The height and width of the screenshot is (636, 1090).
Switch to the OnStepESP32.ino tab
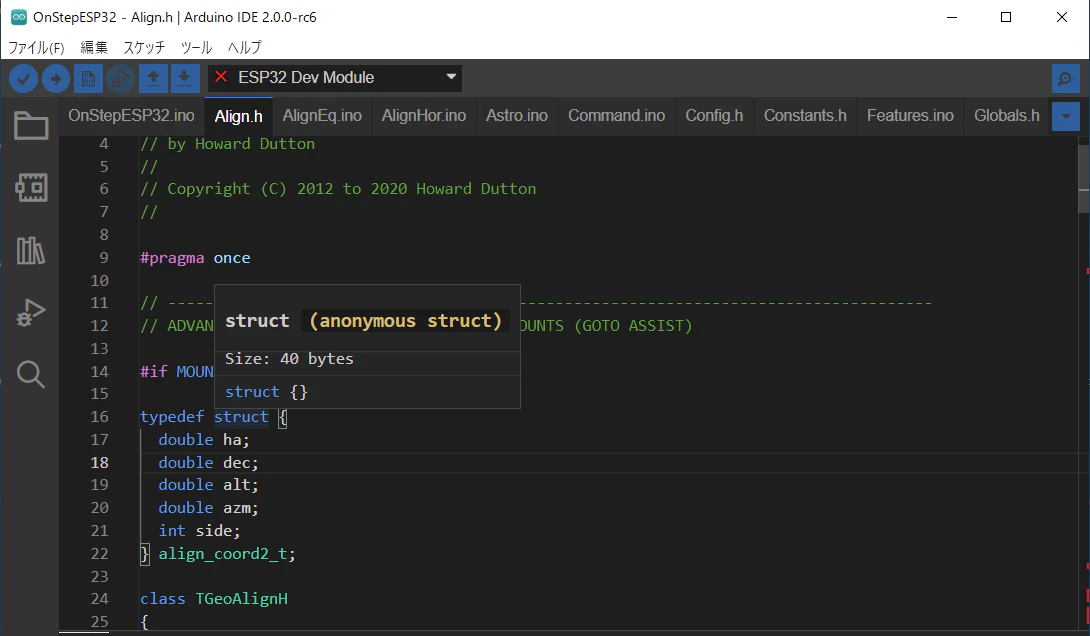[x=131, y=116]
